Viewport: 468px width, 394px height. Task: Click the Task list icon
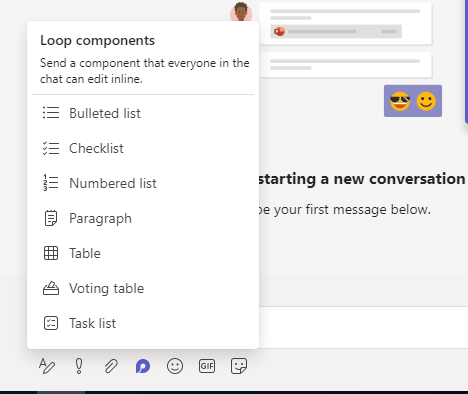pyautogui.click(x=51, y=323)
